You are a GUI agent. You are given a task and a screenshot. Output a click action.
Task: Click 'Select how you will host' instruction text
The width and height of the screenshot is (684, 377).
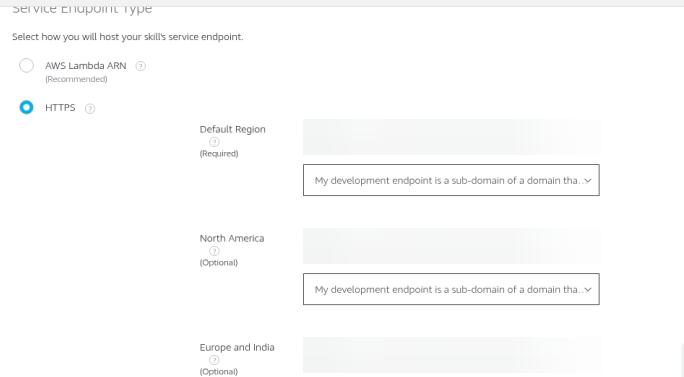point(127,37)
